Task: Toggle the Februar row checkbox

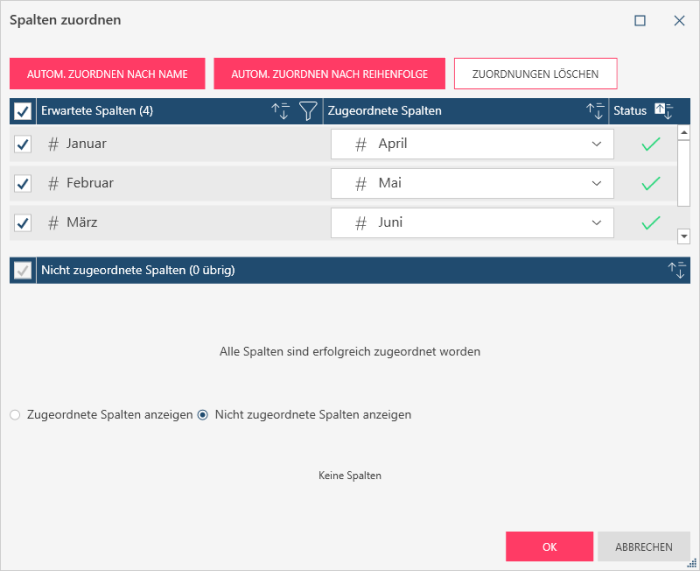Action: 23,184
